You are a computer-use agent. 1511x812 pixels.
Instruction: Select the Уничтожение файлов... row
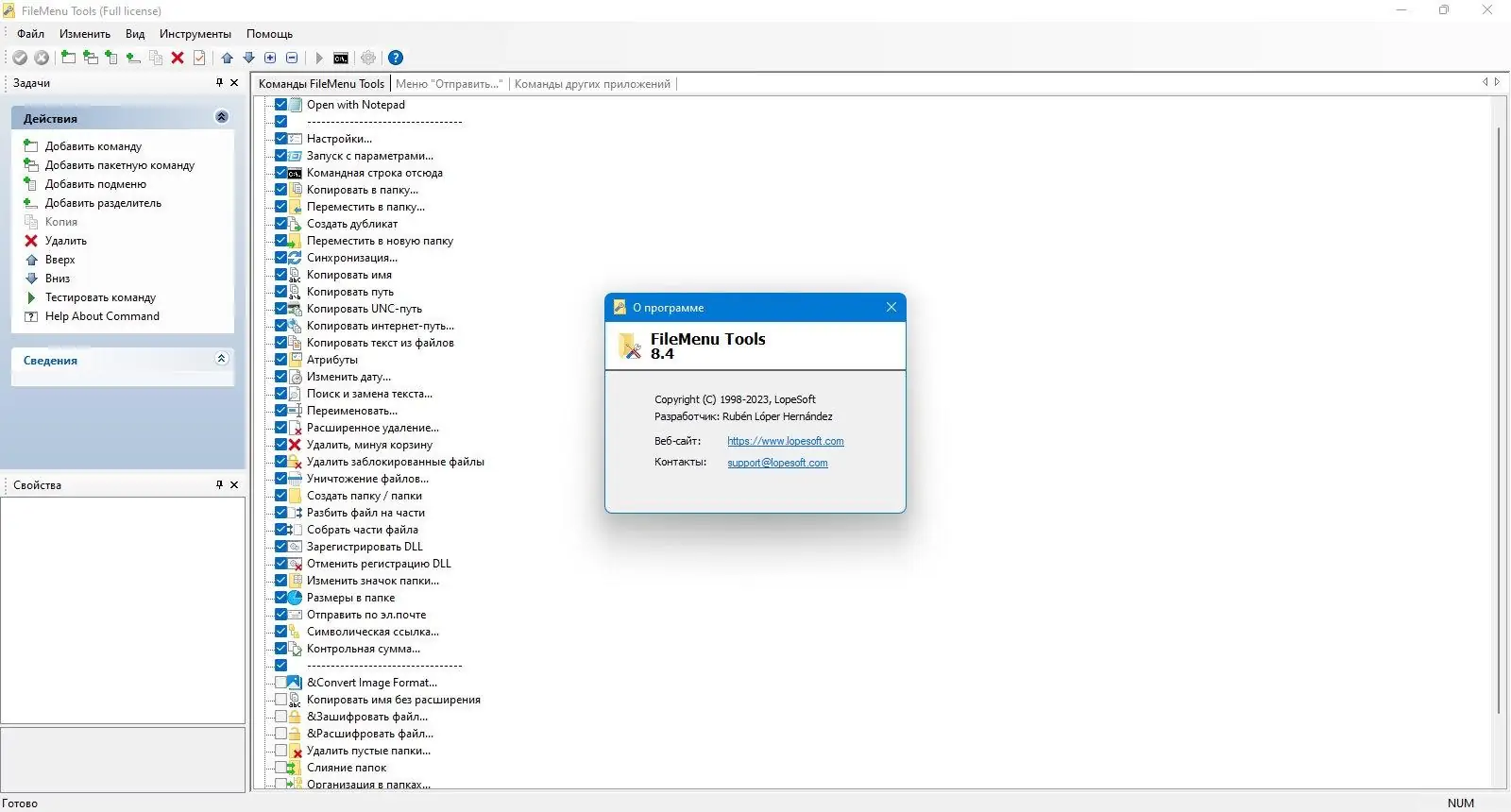[x=367, y=479]
